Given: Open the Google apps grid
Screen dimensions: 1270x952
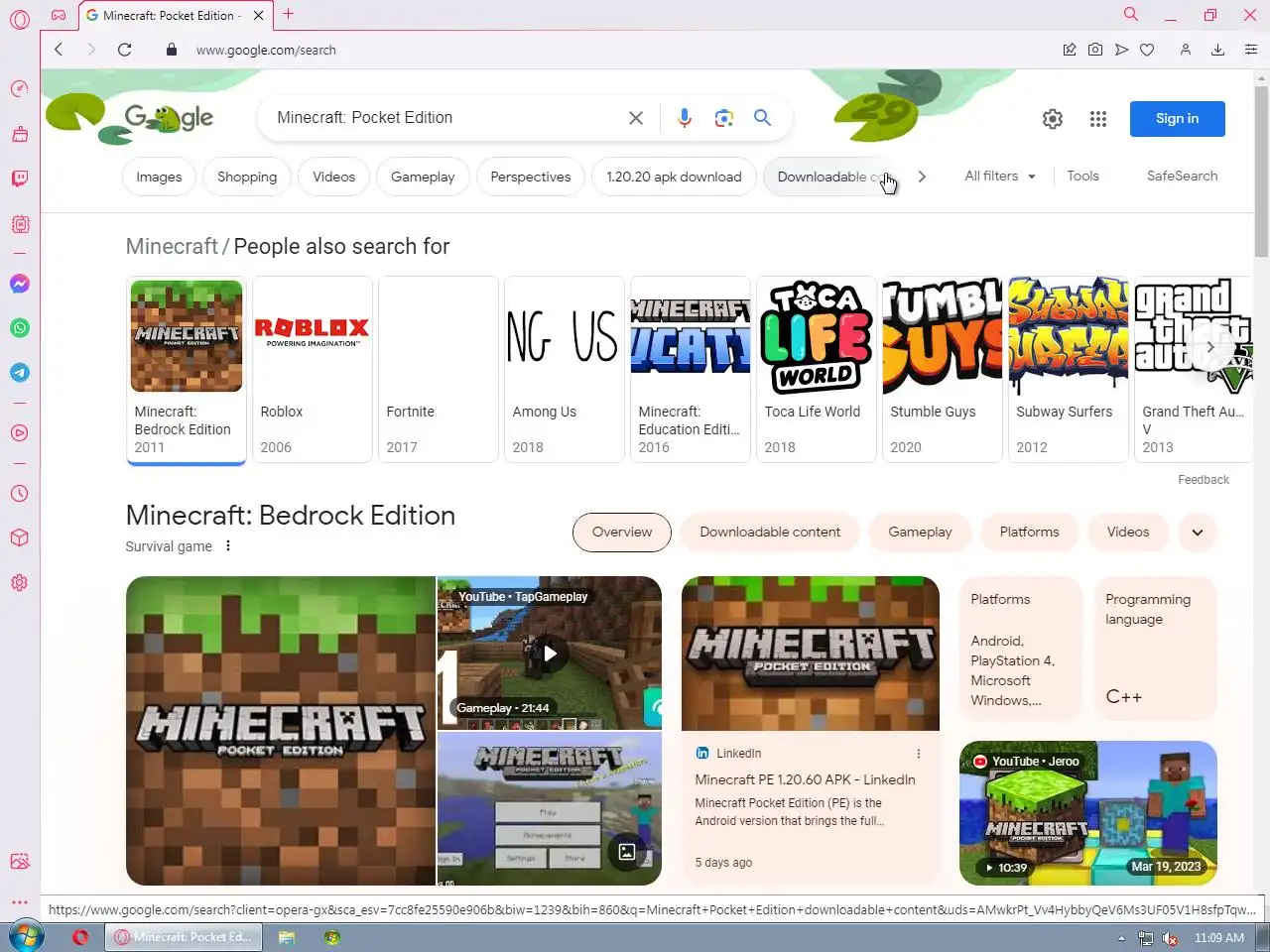Looking at the screenshot, I should (x=1098, y=119).
